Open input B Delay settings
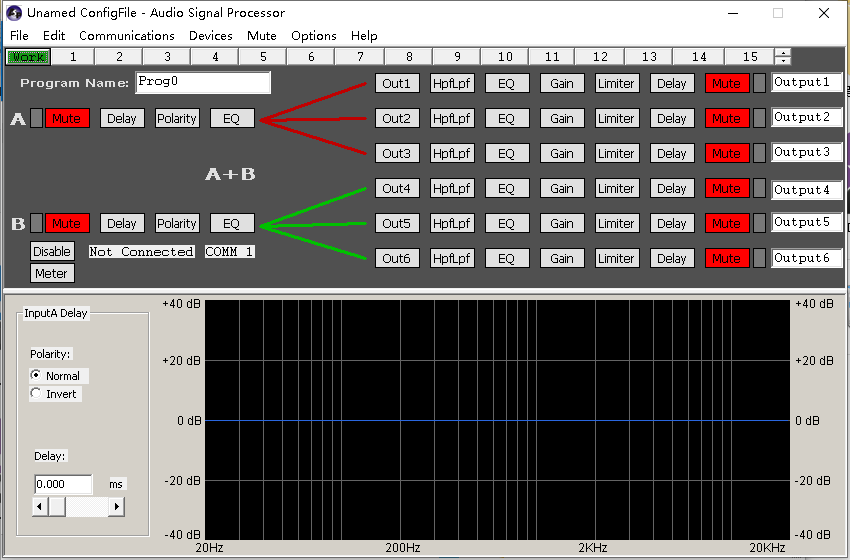 [x=122, y=223]
